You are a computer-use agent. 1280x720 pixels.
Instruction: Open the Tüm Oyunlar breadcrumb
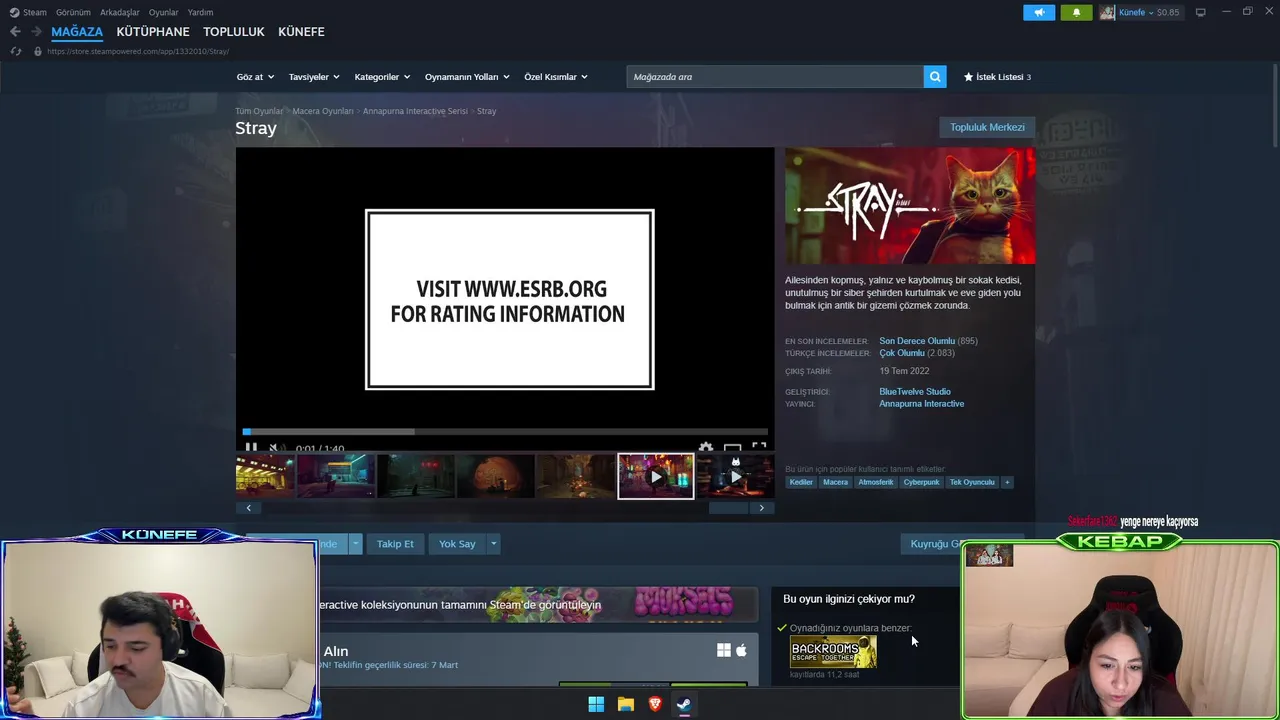(x=259, y=111)
